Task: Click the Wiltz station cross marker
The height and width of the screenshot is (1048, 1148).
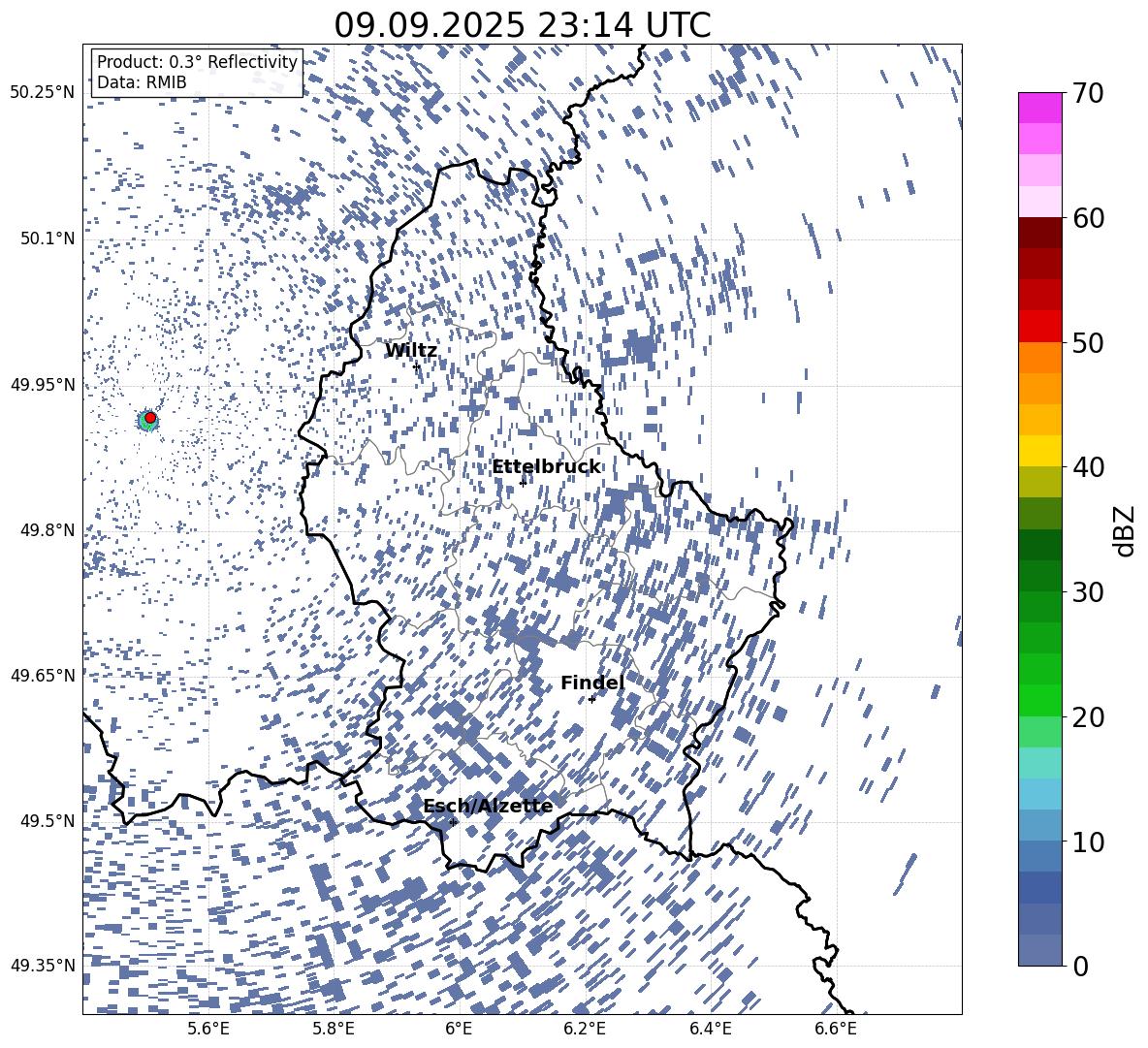Action: click(417, 366)
